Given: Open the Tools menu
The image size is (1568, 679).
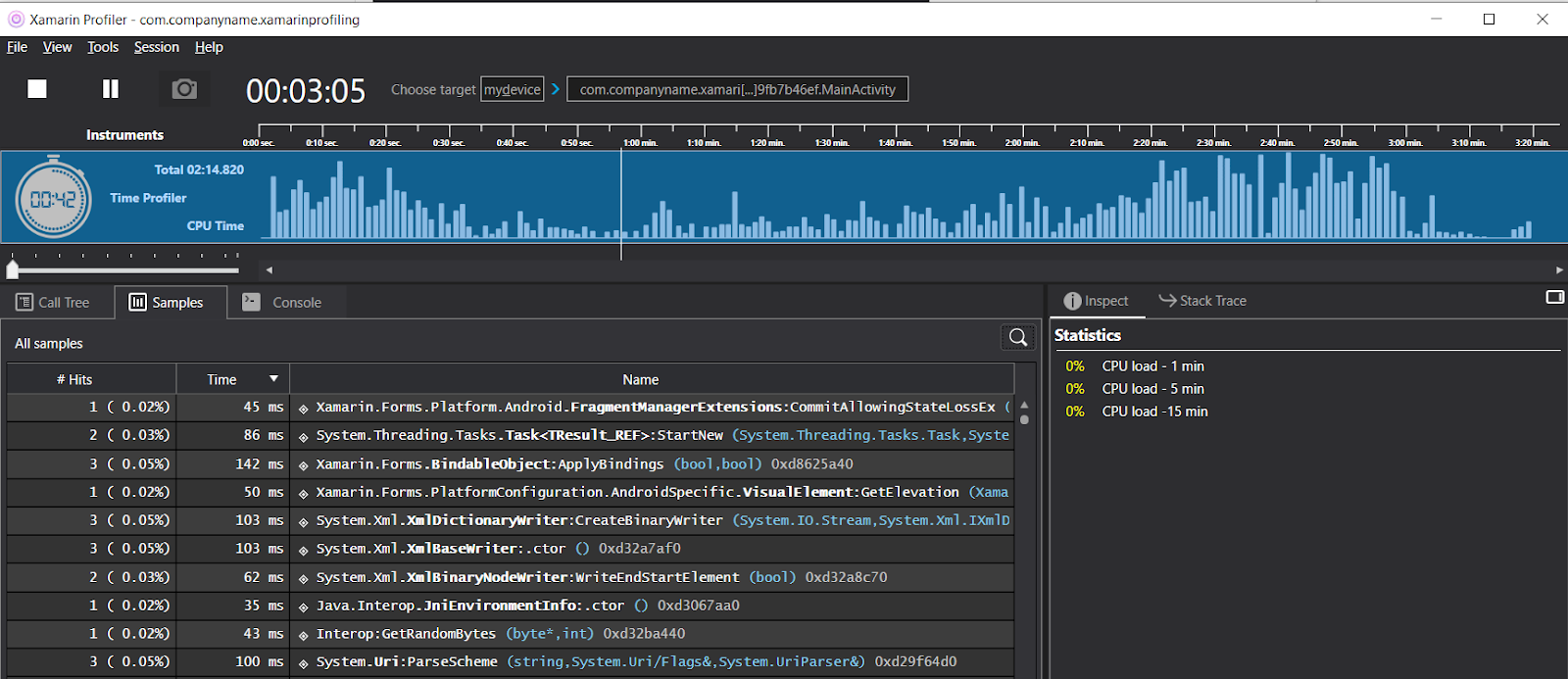Looking at the screenshot, I should click(x=103, y=47).
